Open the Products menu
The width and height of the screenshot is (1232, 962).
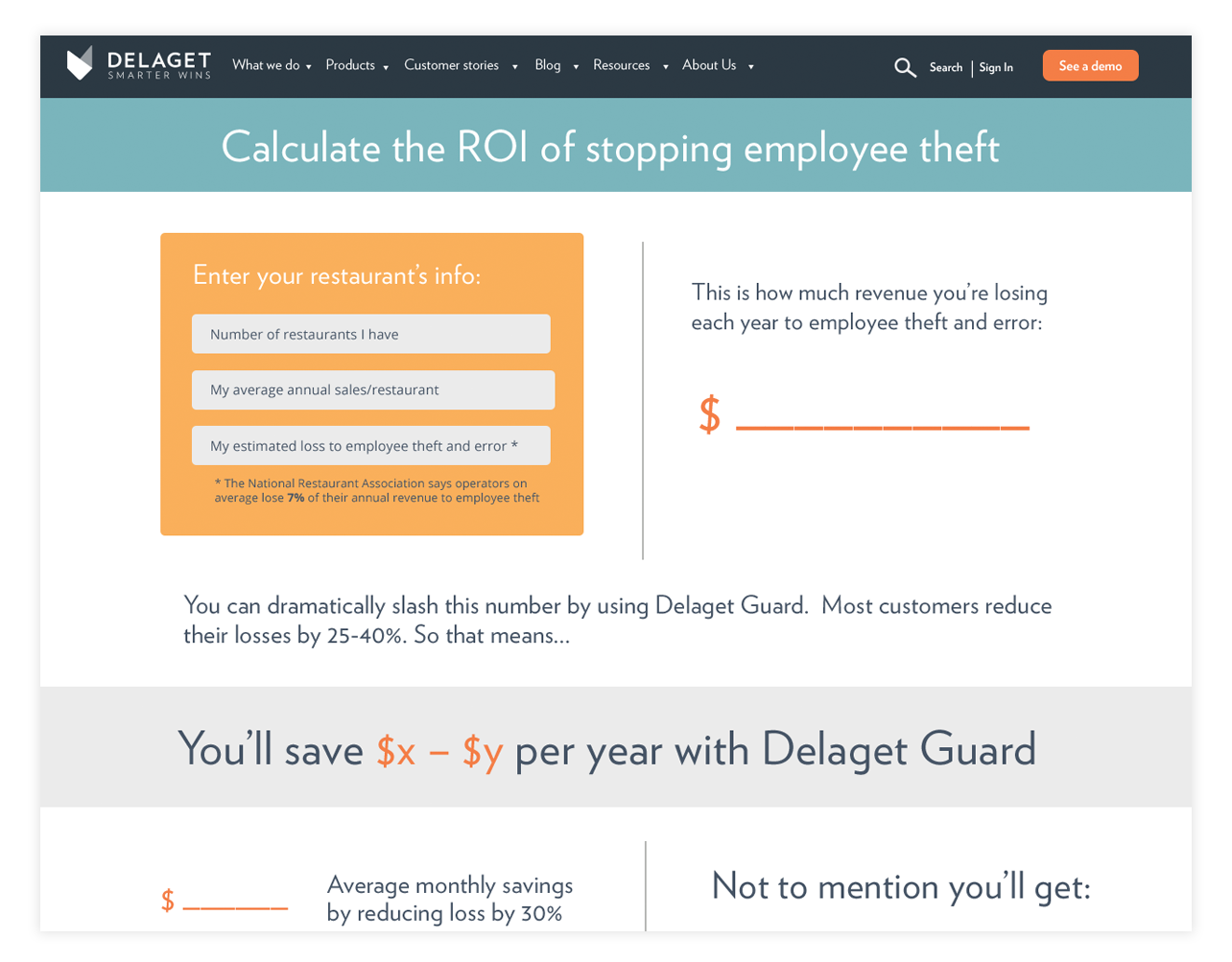coord(350,65)
